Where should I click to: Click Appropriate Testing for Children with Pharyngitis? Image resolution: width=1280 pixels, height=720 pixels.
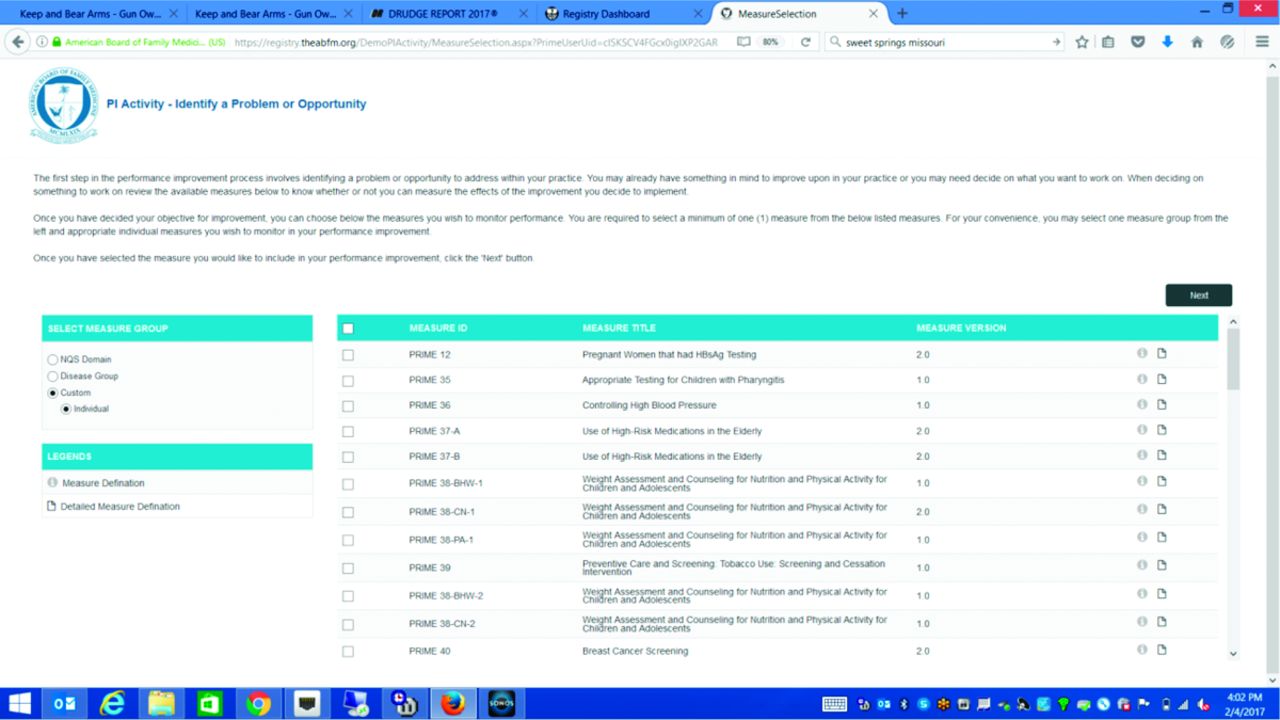click(683, 380)
